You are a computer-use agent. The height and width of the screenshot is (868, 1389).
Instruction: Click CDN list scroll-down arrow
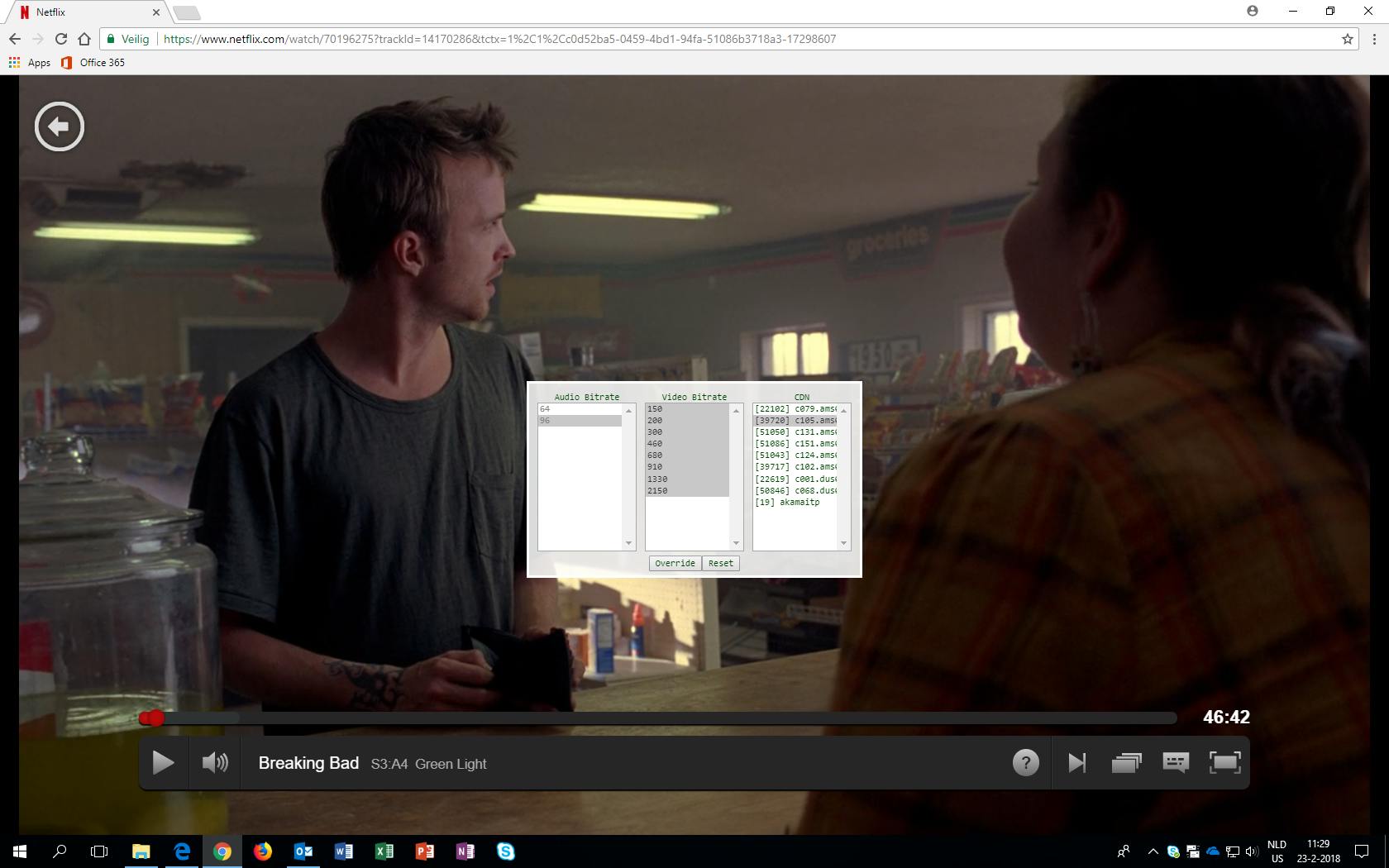[843, 543]
